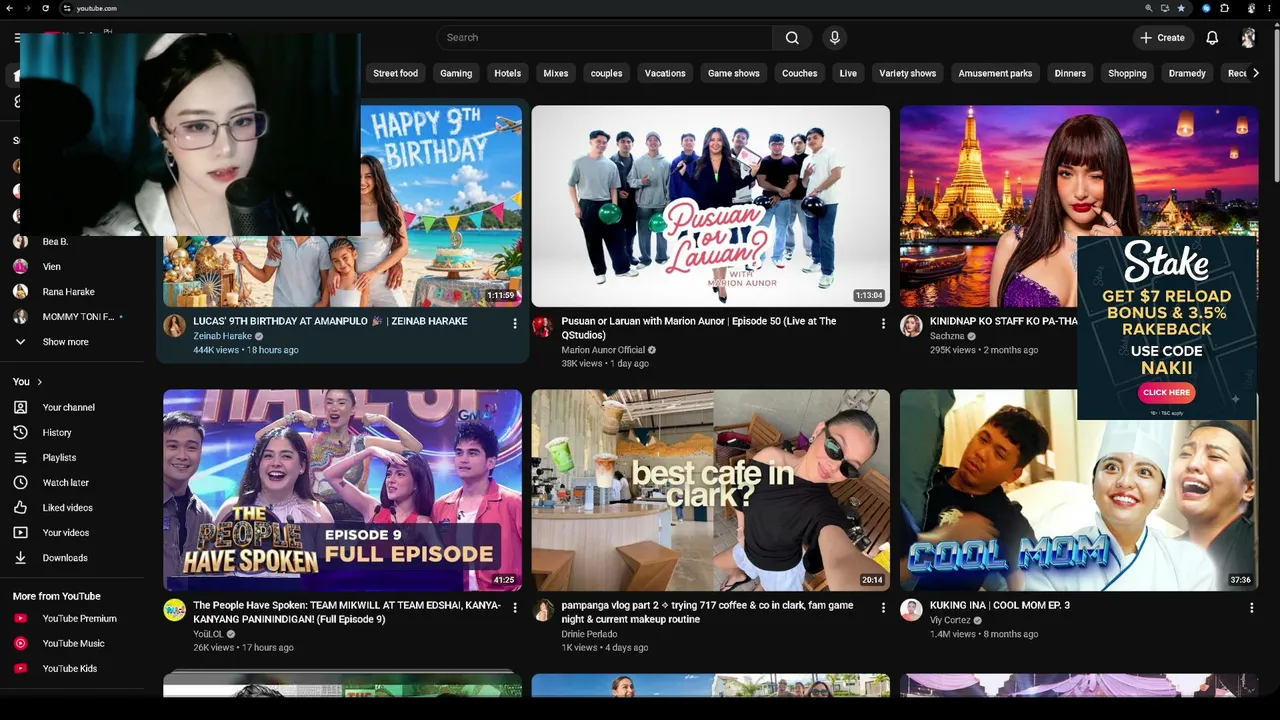Viewport: 1280px width, 720px height.
Task: Select the Gaming chip
Action: 456,73
